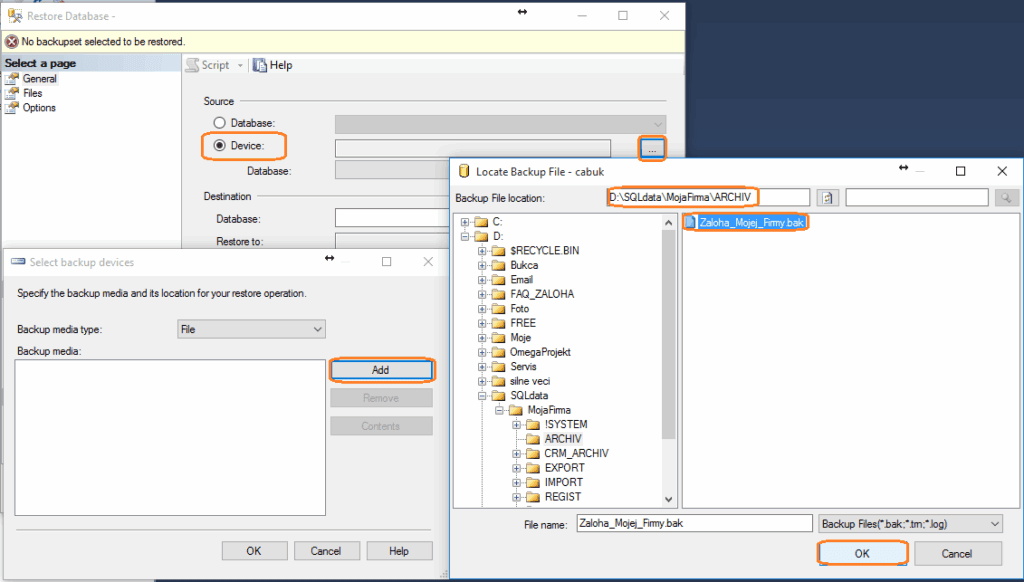Click the Help icon in the toolbar
The image size is (1024, 582).
point(260,65)
